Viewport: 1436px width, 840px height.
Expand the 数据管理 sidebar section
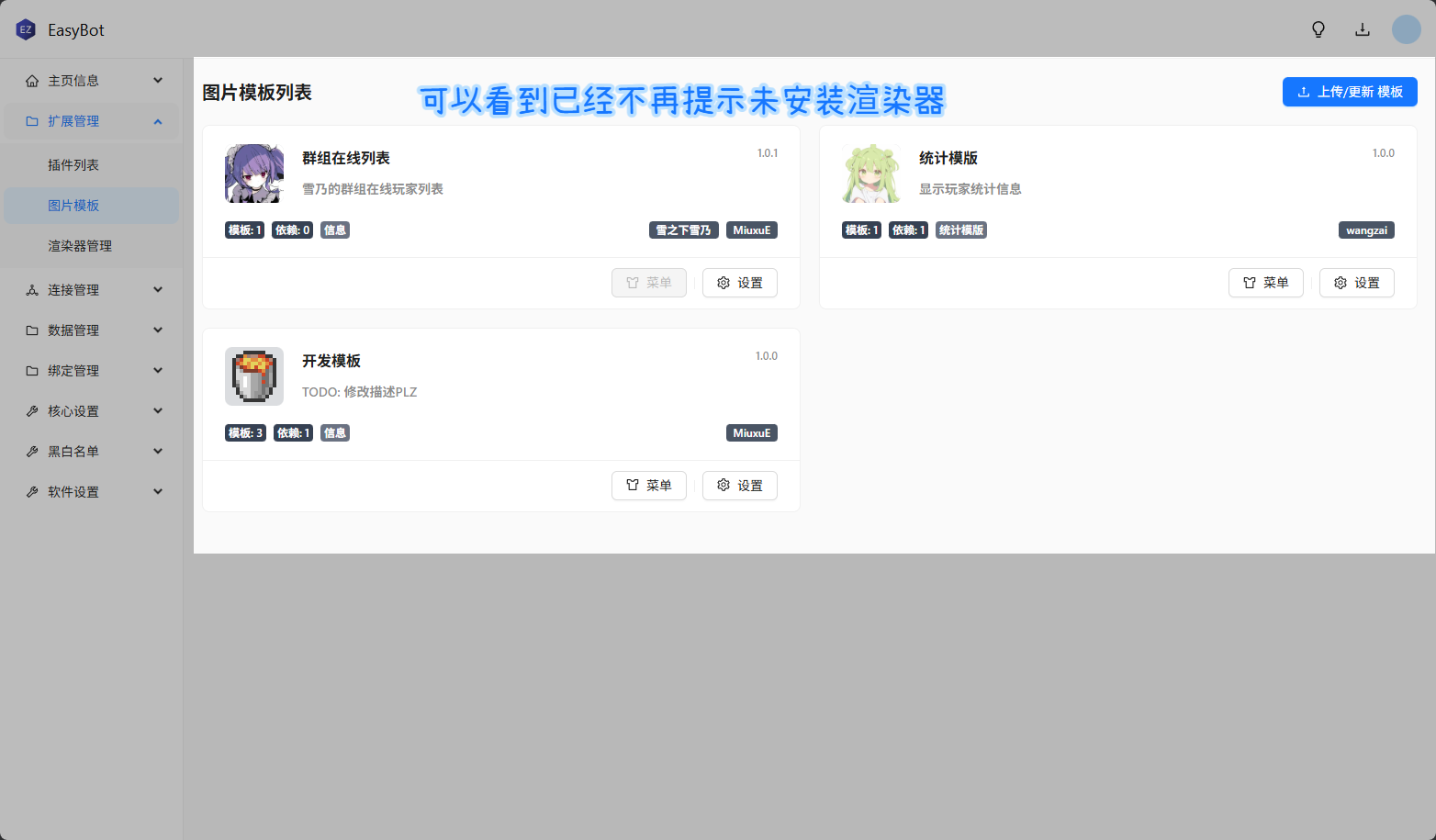coord(92,330)
